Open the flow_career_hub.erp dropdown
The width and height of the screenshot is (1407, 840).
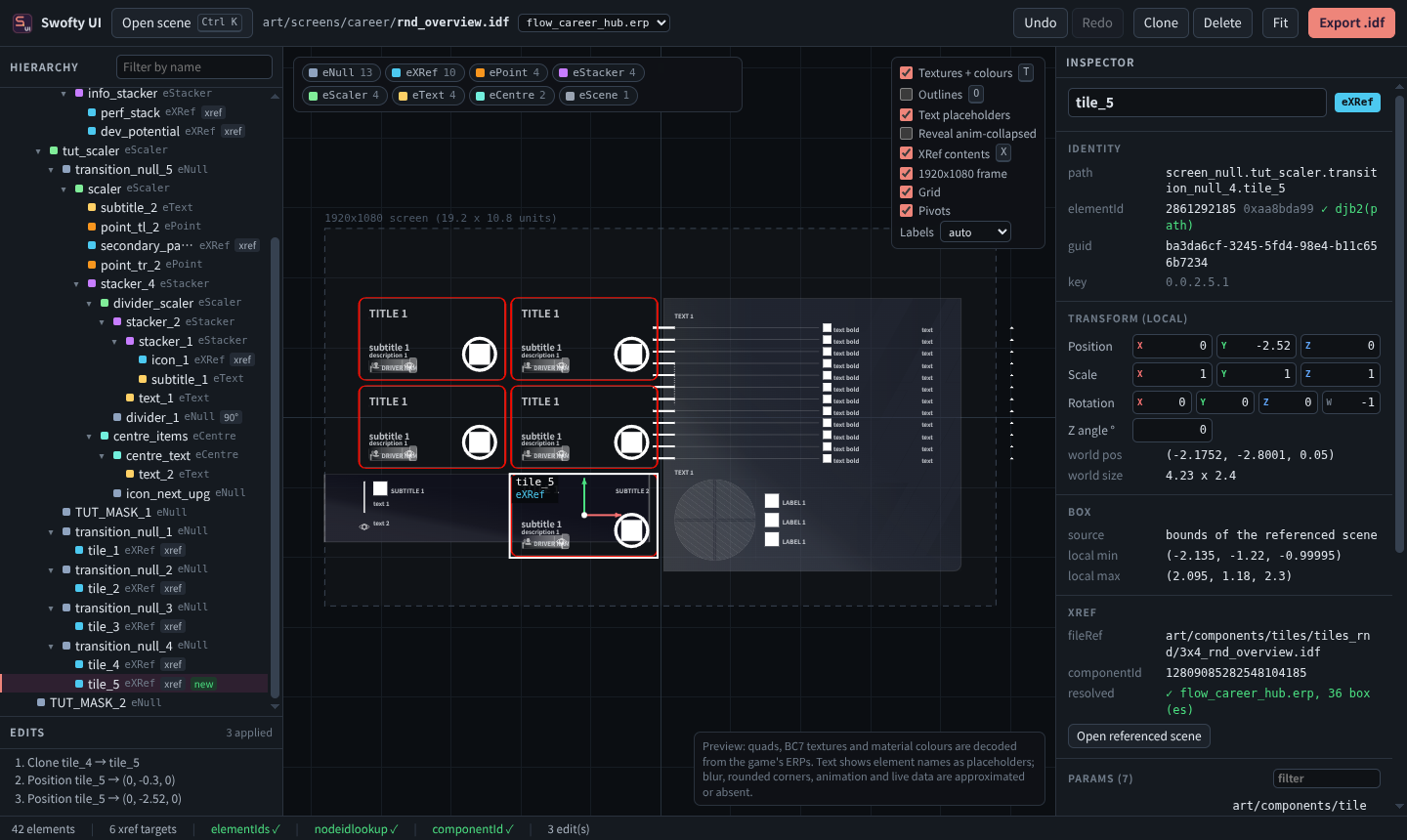click(594, 22)
